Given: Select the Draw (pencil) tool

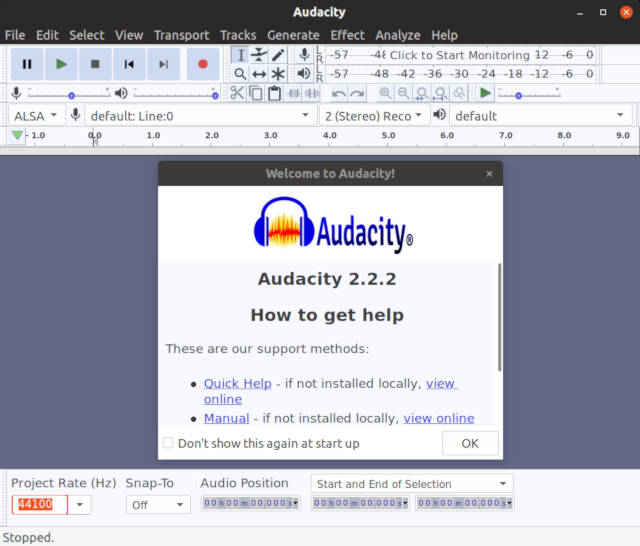Looking at the screenshot, I should pos(278,55).
